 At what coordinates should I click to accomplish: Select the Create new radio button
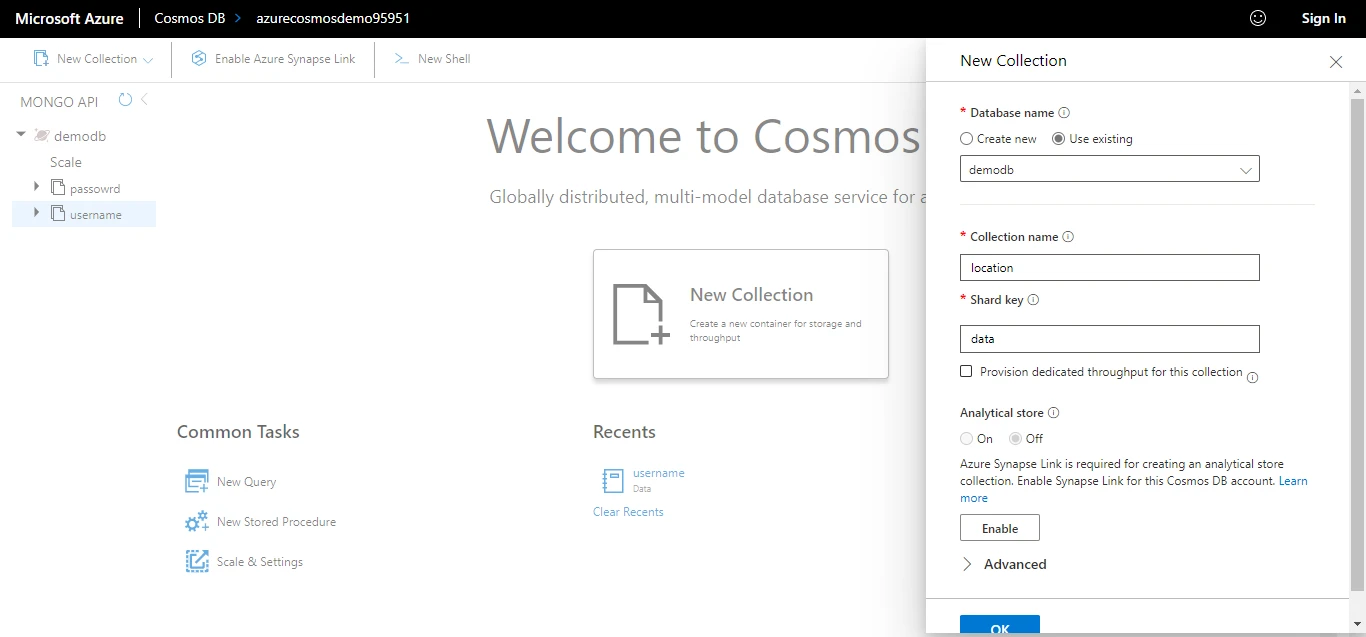966,139
